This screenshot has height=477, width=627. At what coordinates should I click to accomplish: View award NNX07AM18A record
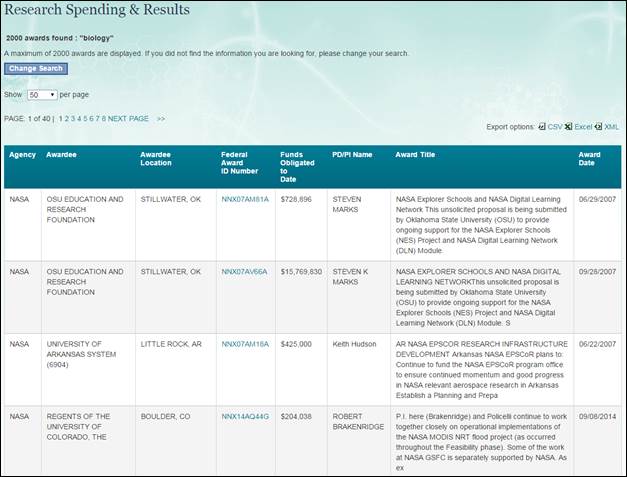click(x=245, y=343)
